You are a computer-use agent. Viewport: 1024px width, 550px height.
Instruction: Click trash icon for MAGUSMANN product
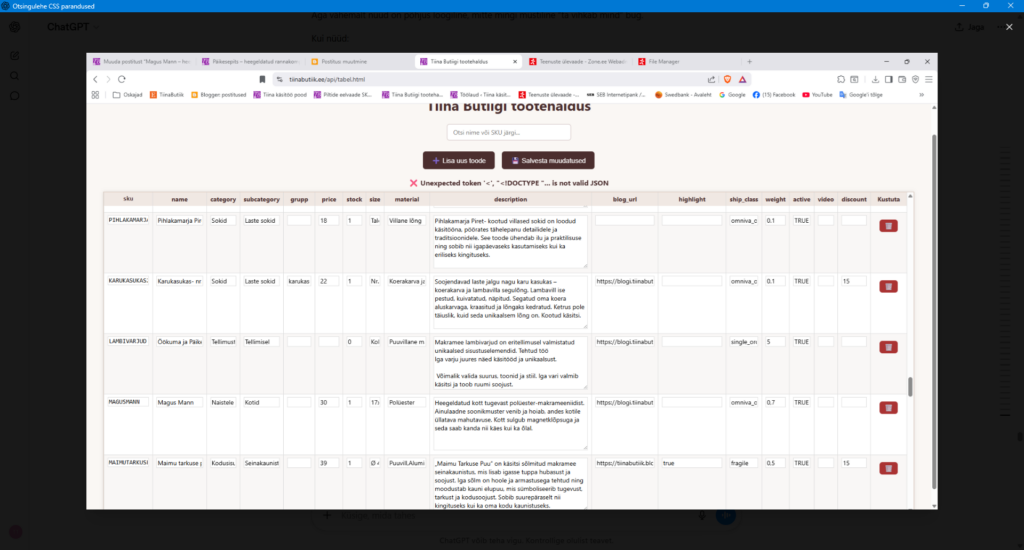point(888,408)
